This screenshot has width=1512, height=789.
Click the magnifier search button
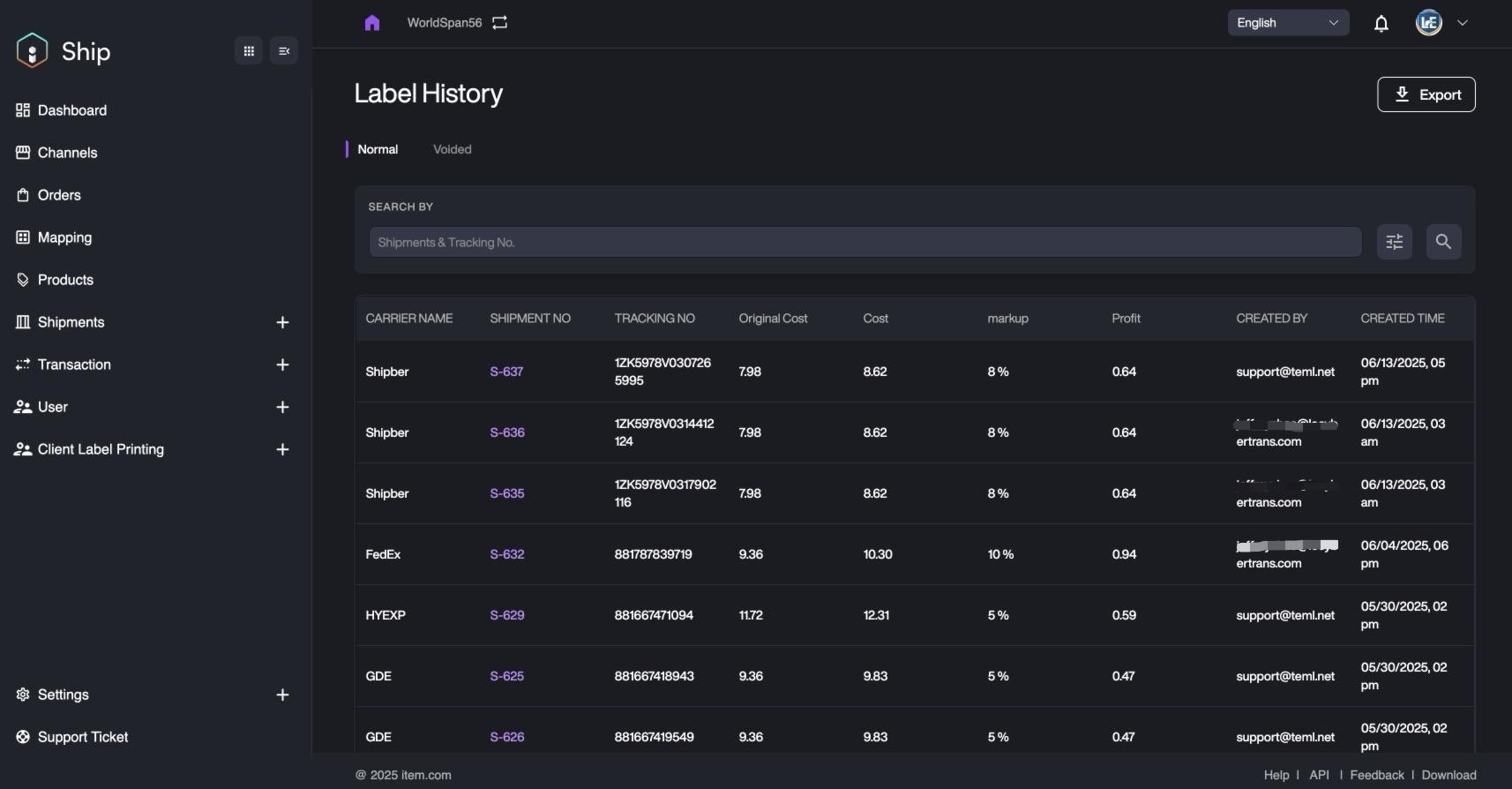(x=1443, y=242)
